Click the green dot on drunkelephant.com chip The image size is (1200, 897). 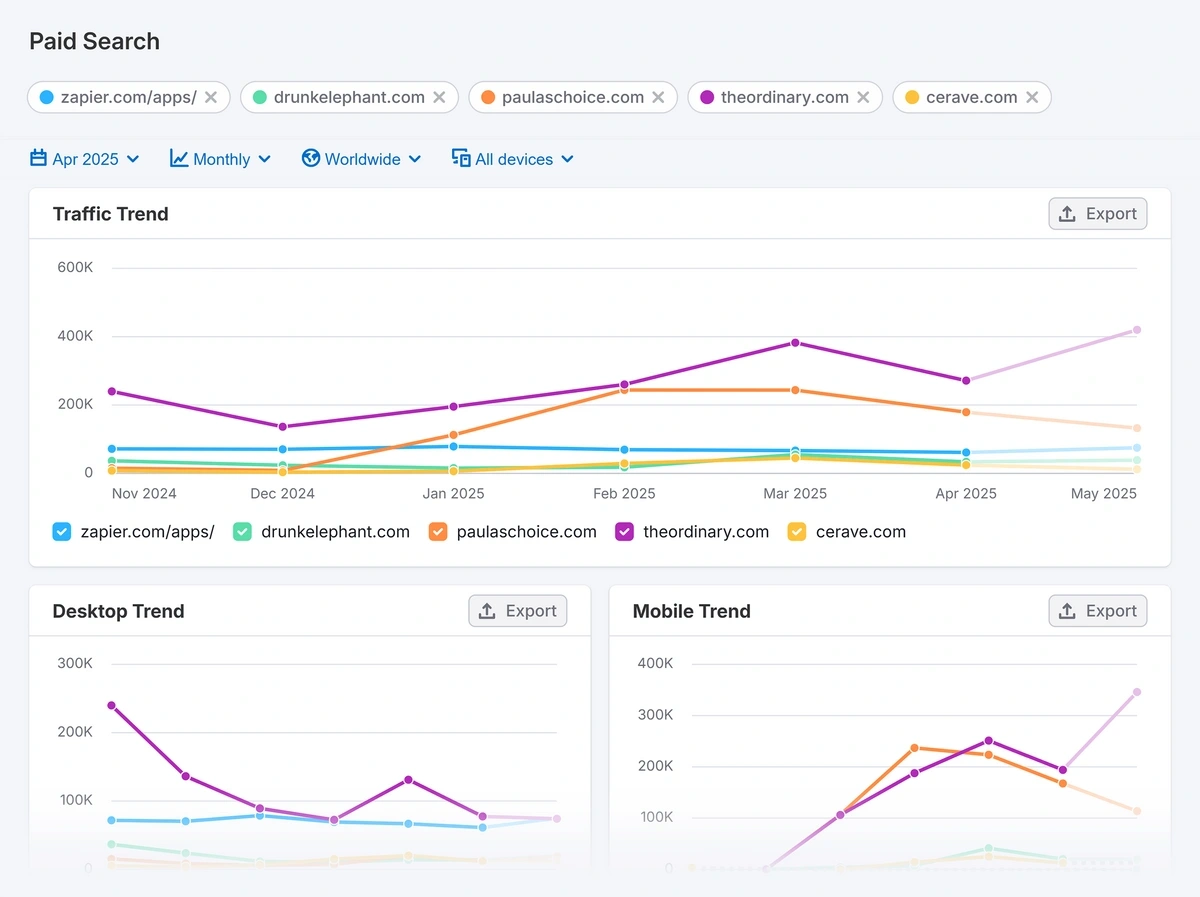260,97
